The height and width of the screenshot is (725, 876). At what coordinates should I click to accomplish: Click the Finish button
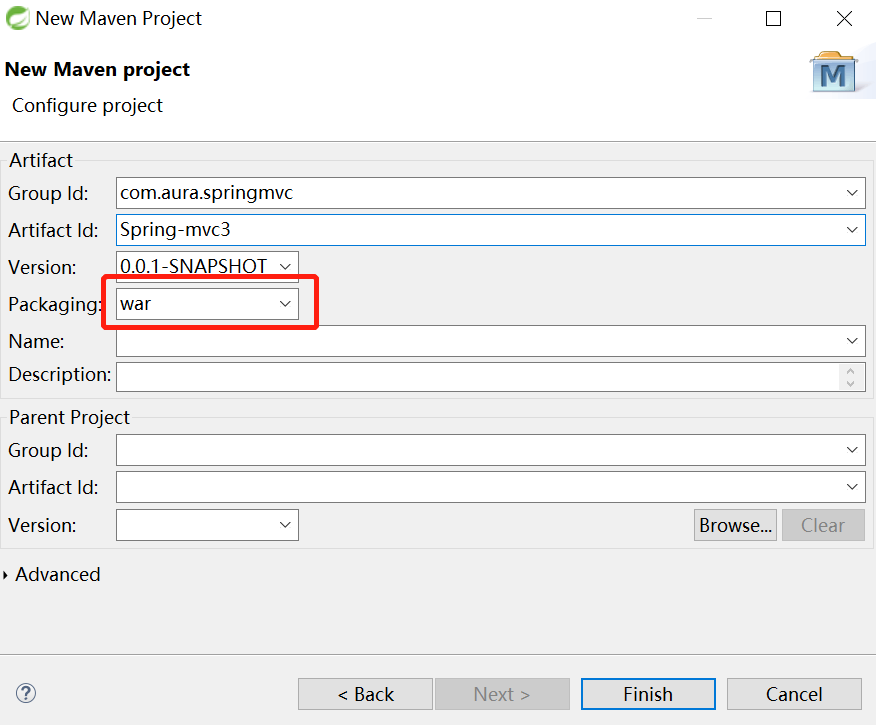point(648,694)
